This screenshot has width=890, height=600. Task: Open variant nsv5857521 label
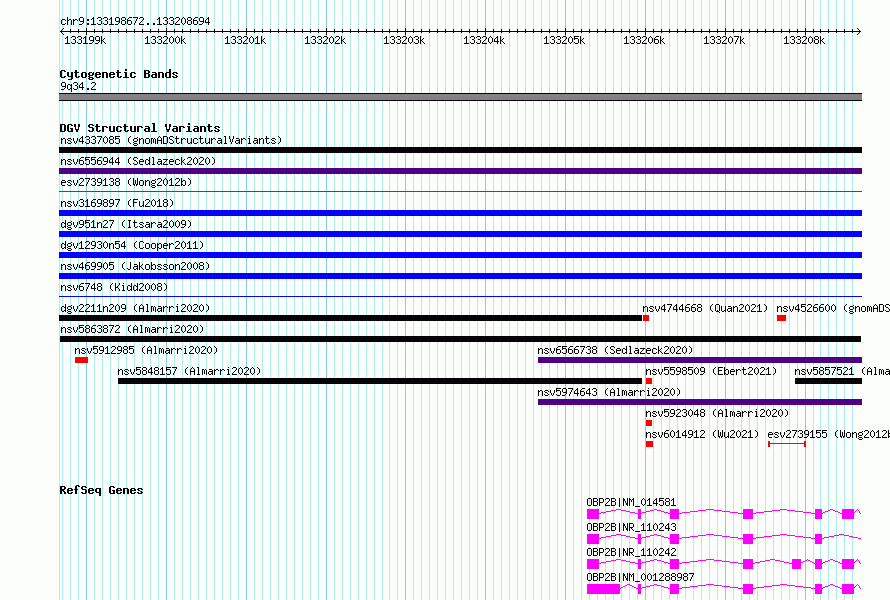[842, 371]
